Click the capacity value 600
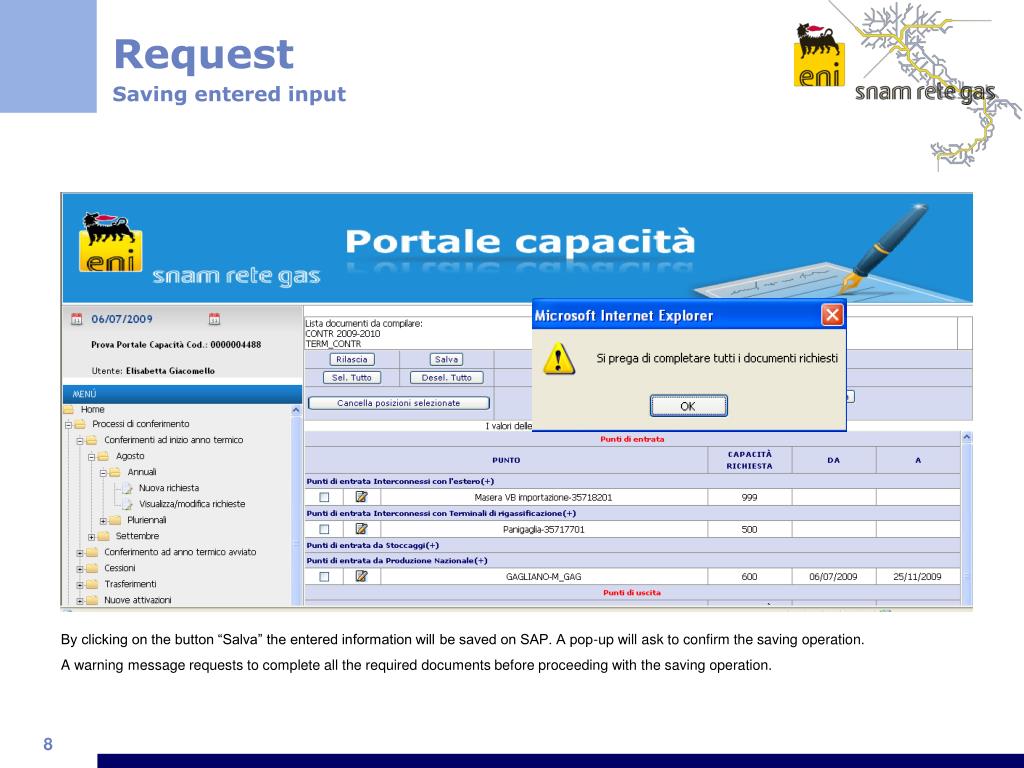 tap(750, 577)
